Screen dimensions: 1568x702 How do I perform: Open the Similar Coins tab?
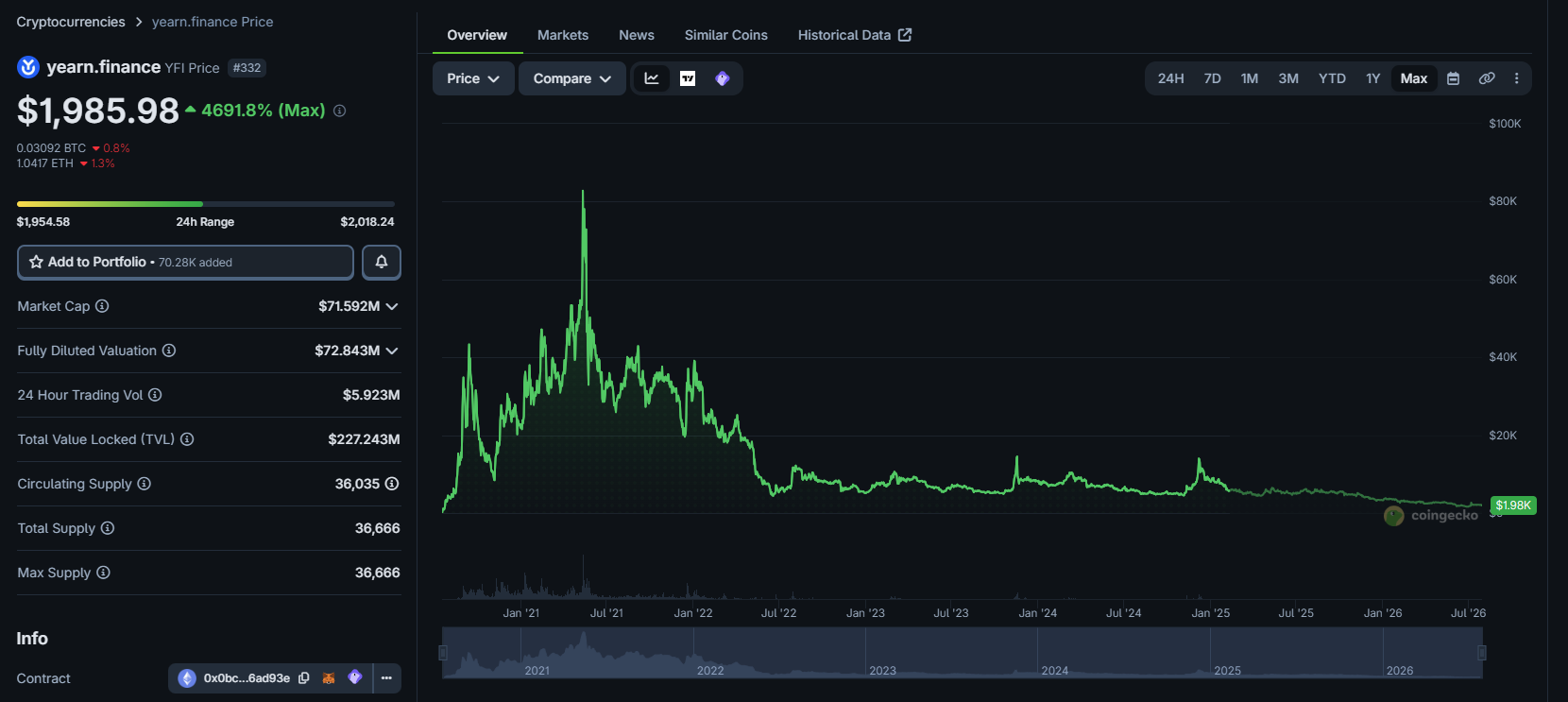[725, 35]
